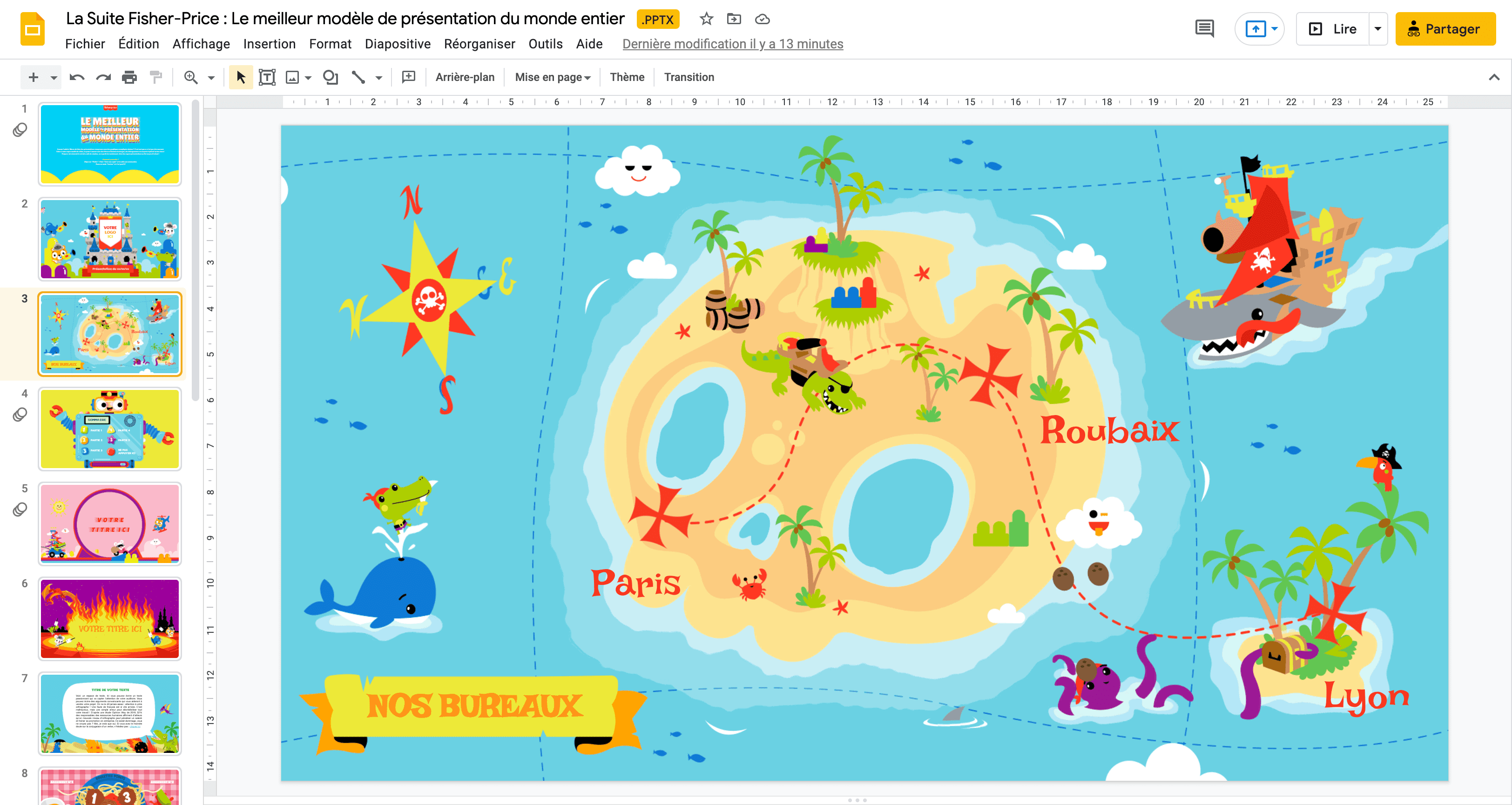Open Transition panel
This screenshot has height=805, width=1512.
click(x=689, y=77)
